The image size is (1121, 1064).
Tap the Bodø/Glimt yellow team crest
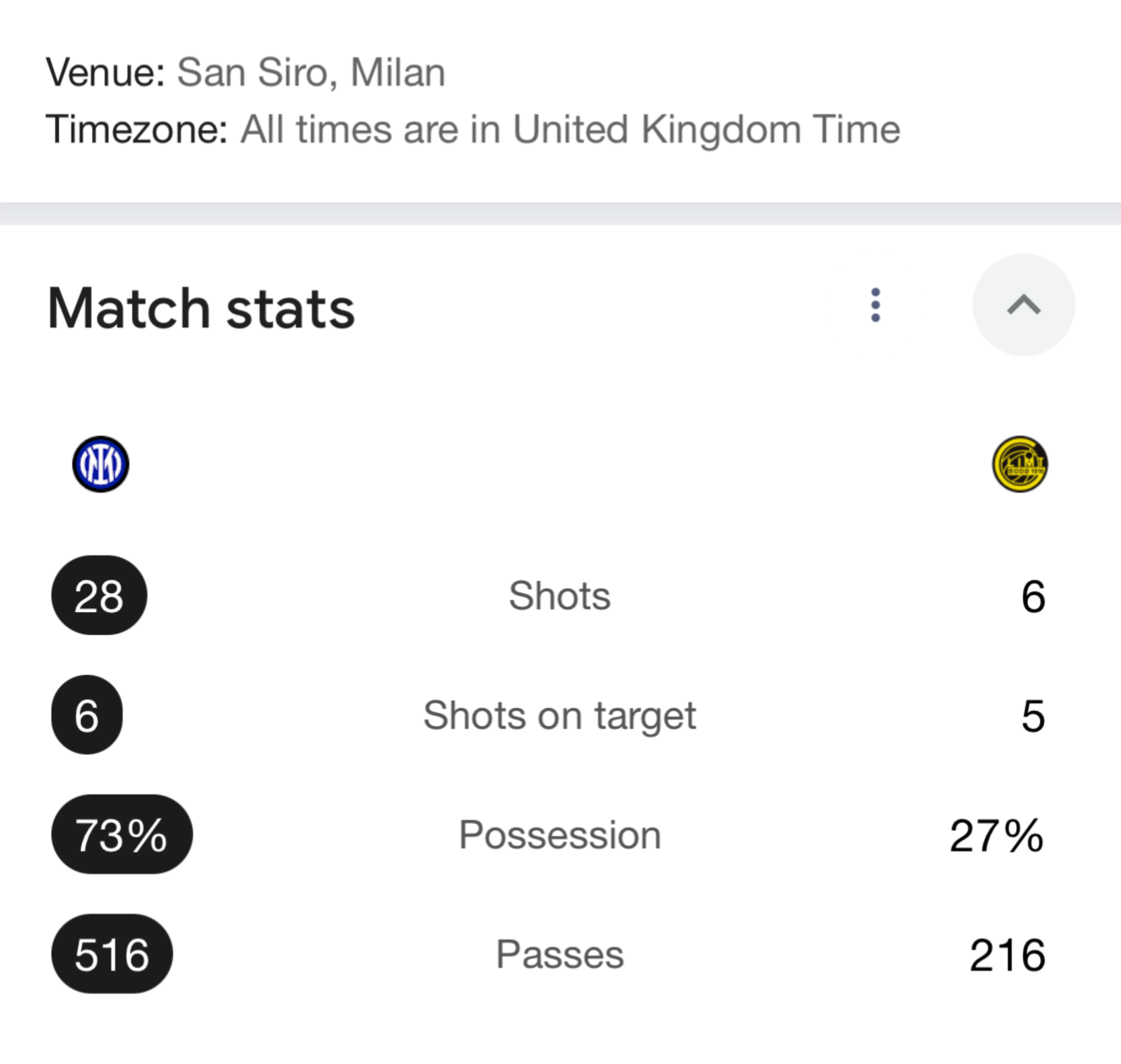click(1020, 464)
